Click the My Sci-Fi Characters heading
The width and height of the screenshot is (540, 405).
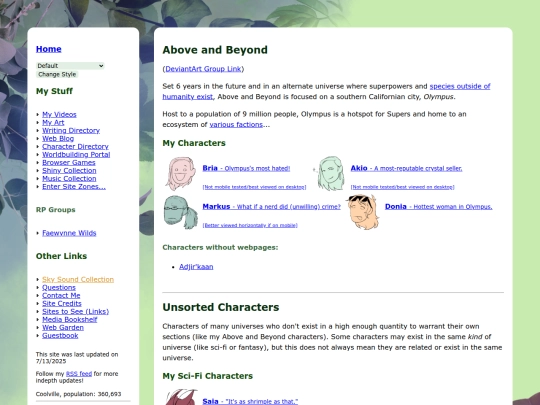208,376
